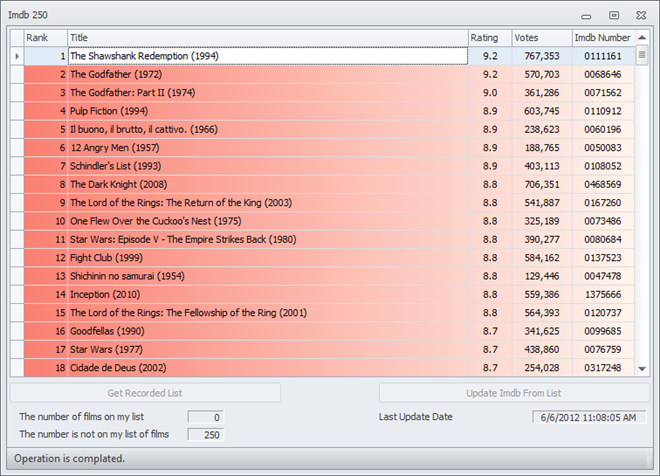Image resolution: width=660 pixels, height=476 pixels.
Task: Click rank number 10 cell
Action: 46,221
